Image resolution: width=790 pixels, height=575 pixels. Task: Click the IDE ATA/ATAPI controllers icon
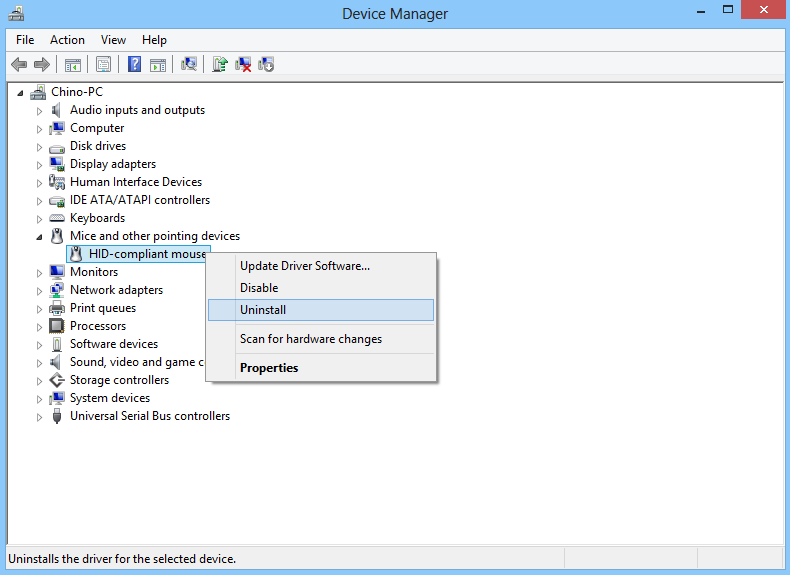(x=57, y=201)
